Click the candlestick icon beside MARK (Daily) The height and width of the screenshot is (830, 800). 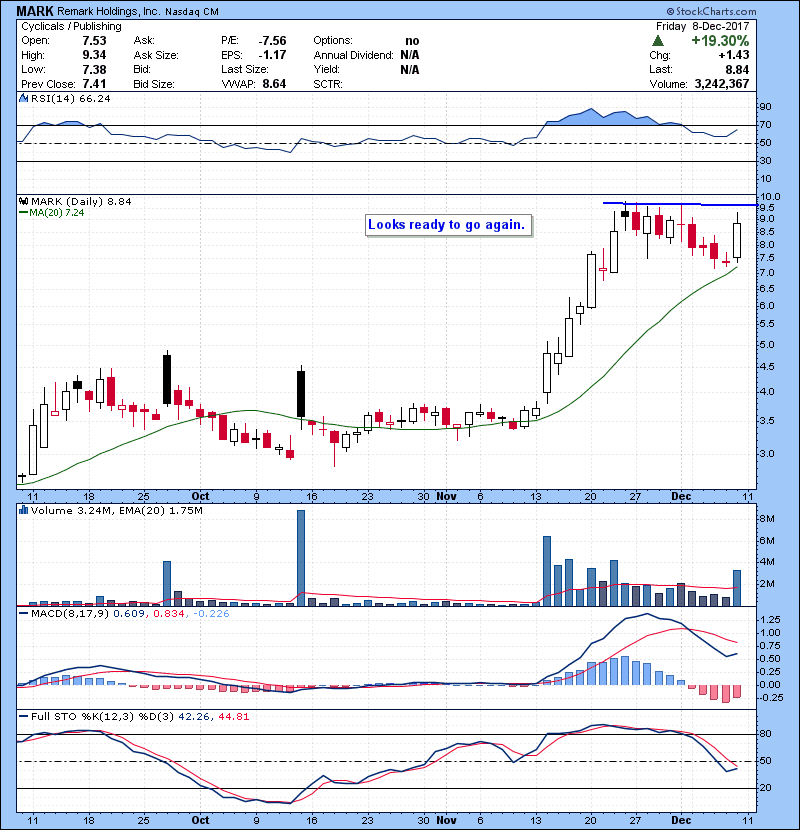(x=23, y=201)
